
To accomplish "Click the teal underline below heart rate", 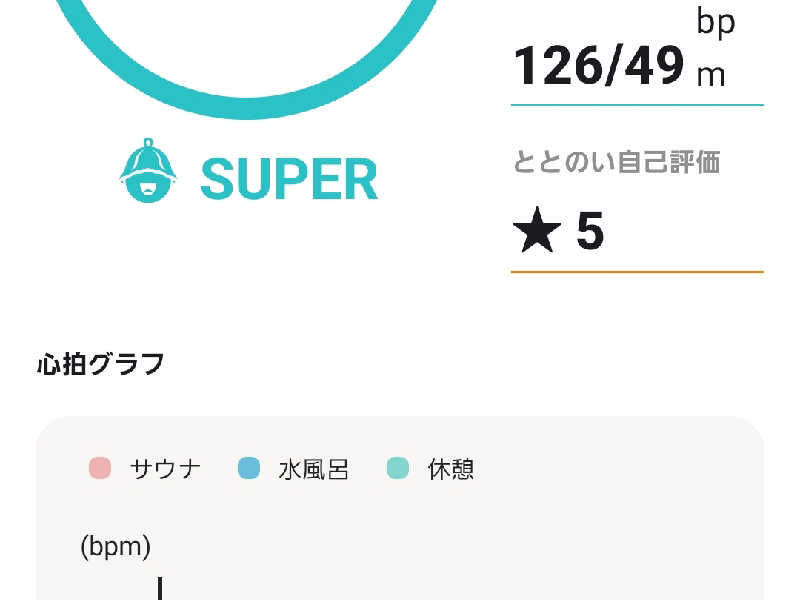I will [x=637, y=105].
